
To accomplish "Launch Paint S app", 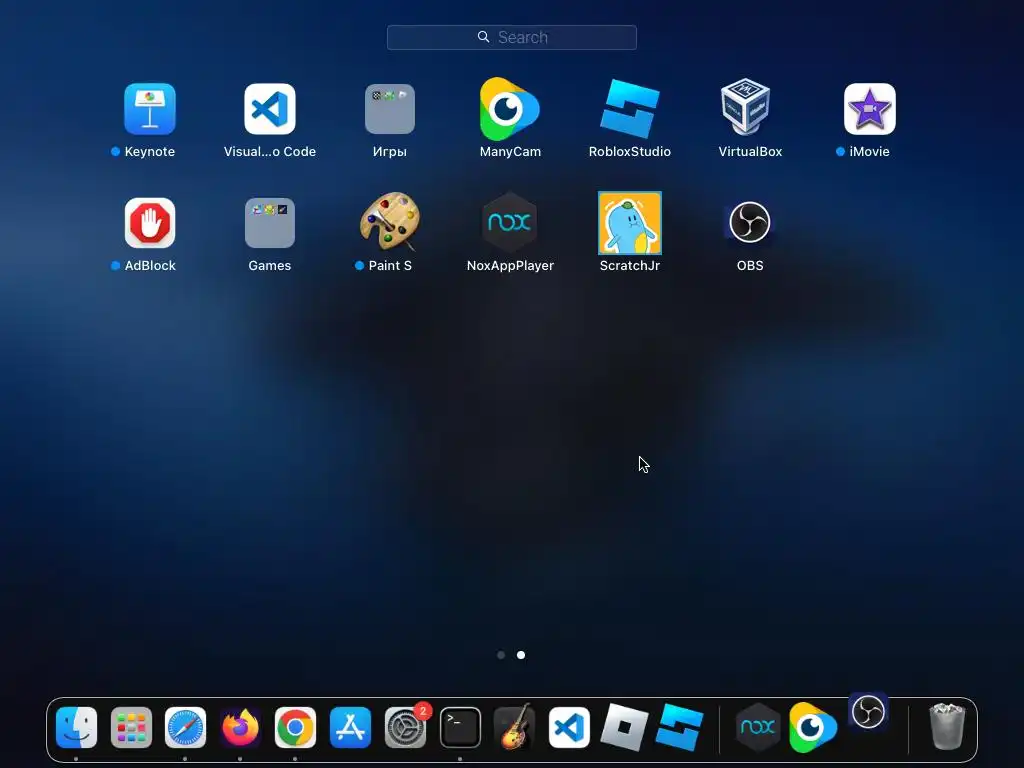I will point(390,221).
